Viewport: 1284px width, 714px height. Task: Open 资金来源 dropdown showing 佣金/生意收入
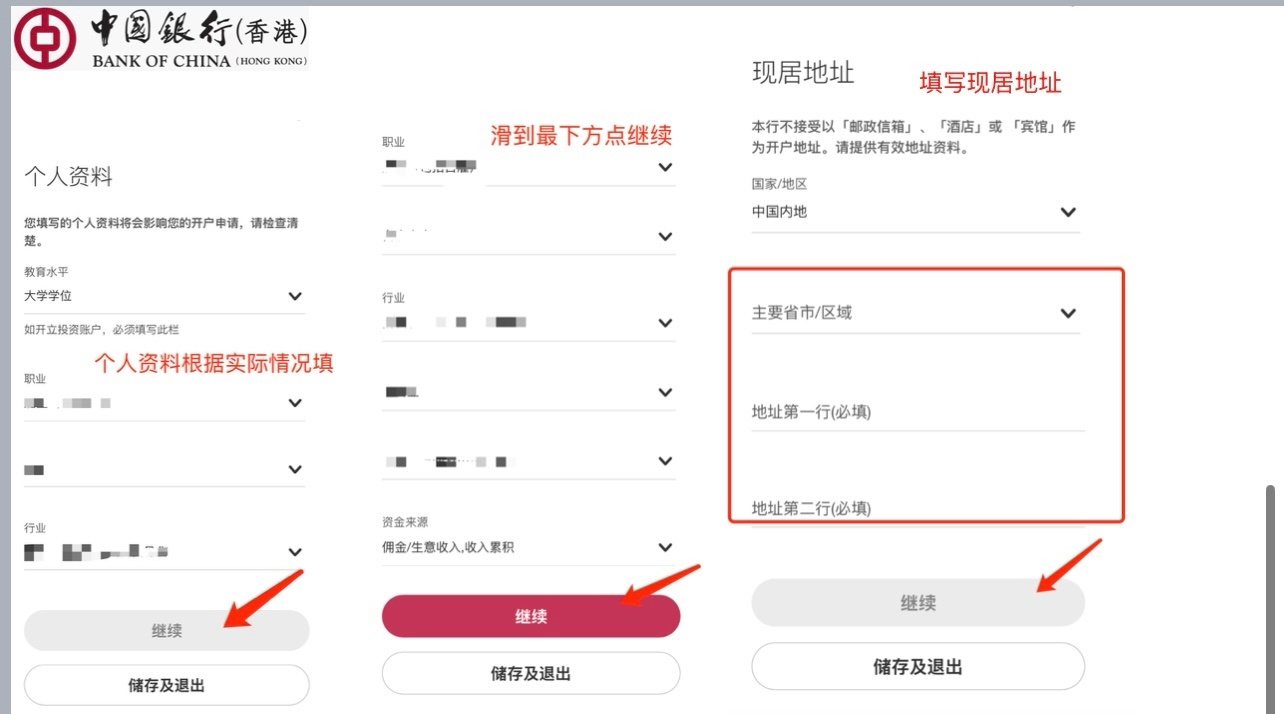pyautogui.click(x=528, y=547)
